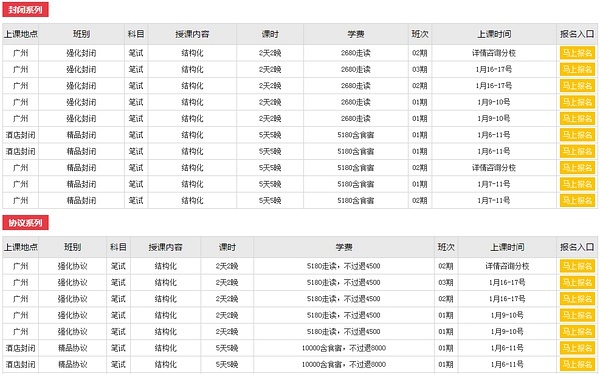Screen dimensions: 600x374
Task: Click 5180含食宿 fee in 精品封闭 详情咨询分校 row
Action: 356,168
